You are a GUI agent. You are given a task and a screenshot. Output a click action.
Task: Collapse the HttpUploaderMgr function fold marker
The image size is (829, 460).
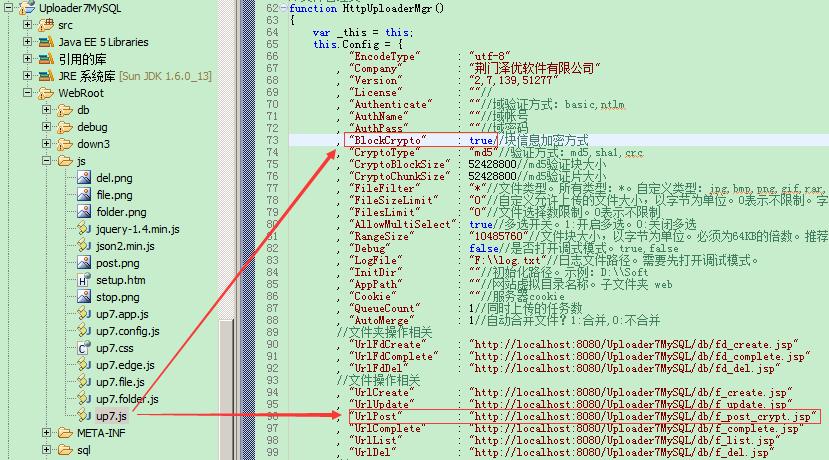[x=283, y=8]
